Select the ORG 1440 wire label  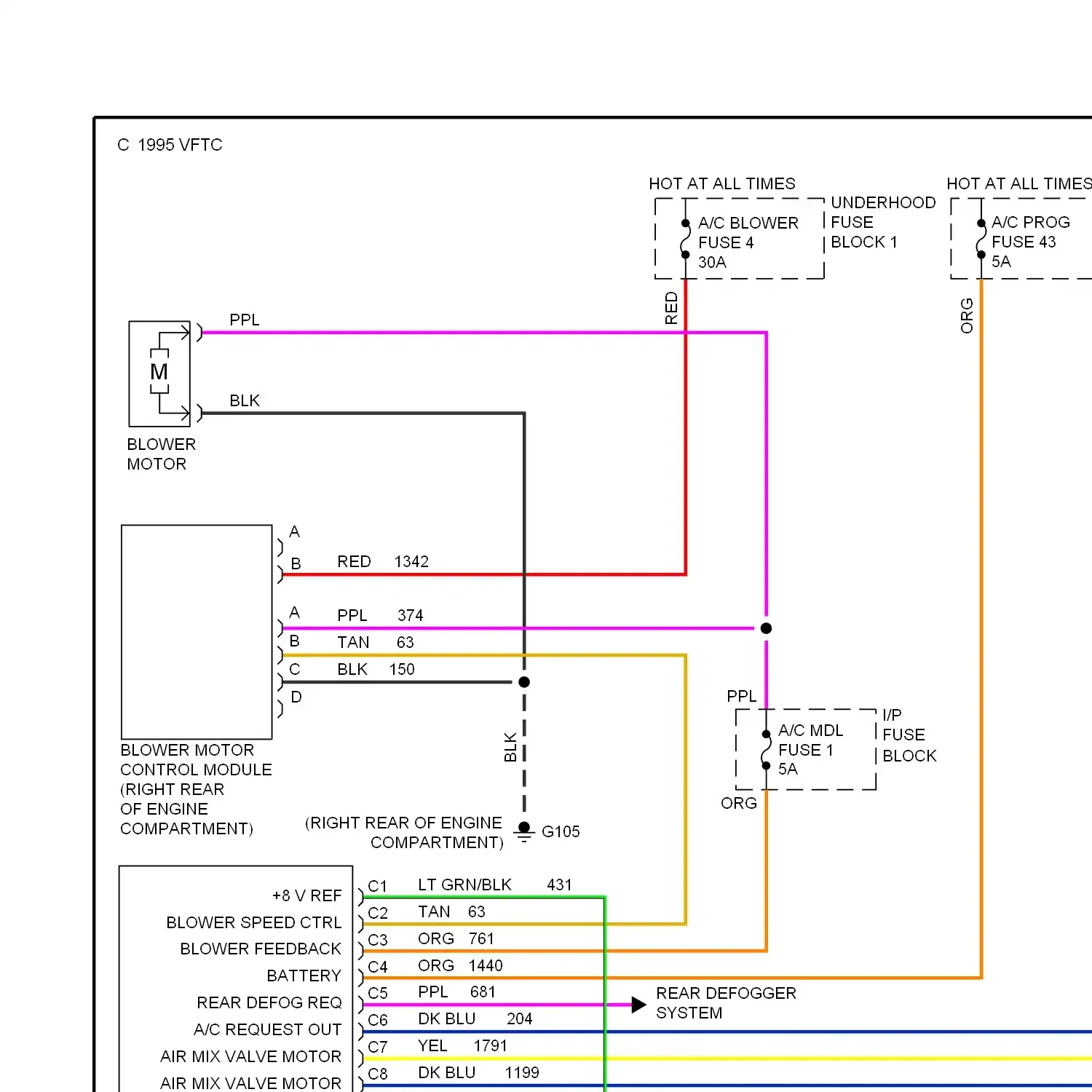(459, 966)
